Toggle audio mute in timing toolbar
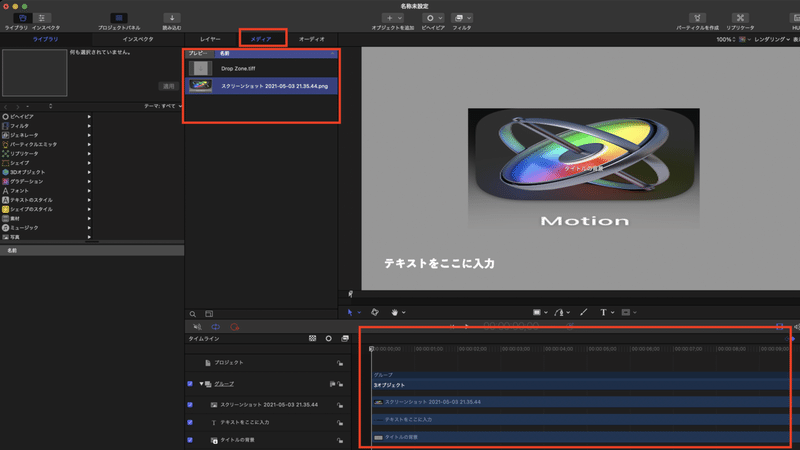Screen dimensions: 800x450 click(197, 327)
